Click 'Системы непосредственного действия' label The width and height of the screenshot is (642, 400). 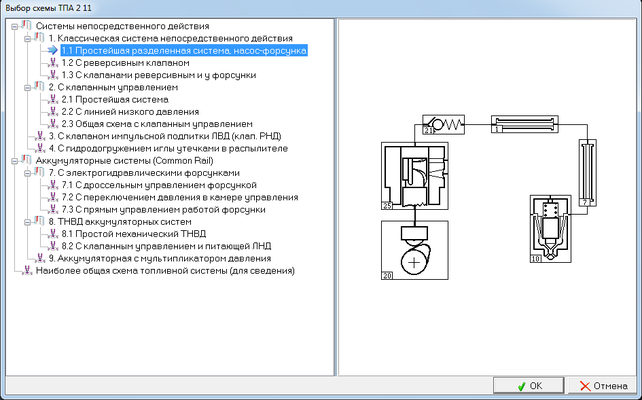[x=122, y=26]
